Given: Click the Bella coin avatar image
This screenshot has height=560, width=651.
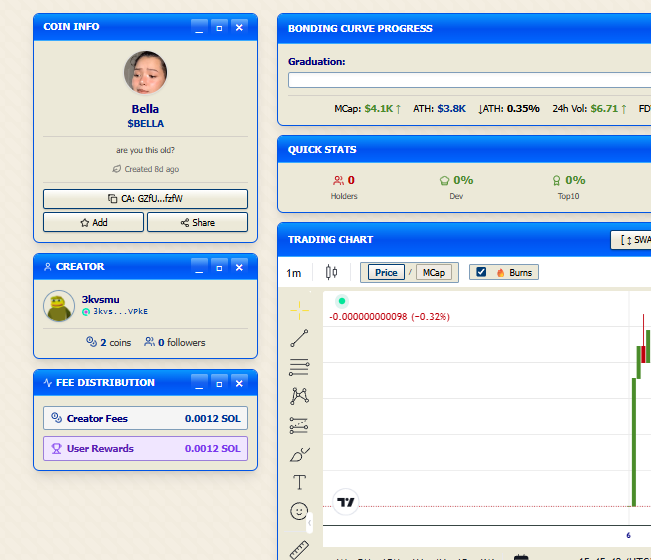Looking at the screenshot, I should (x=145, y=73).
